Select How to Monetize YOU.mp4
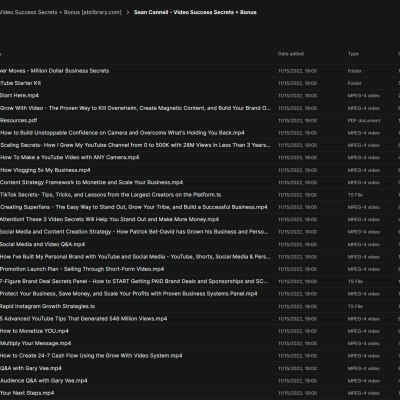Viewport: 400px width, 400px height. 34,331
